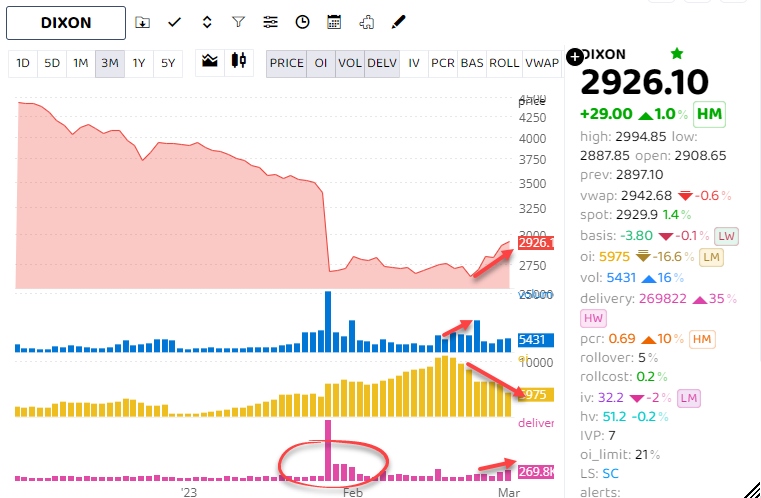Toggle the PRICE series

point(286,63)
